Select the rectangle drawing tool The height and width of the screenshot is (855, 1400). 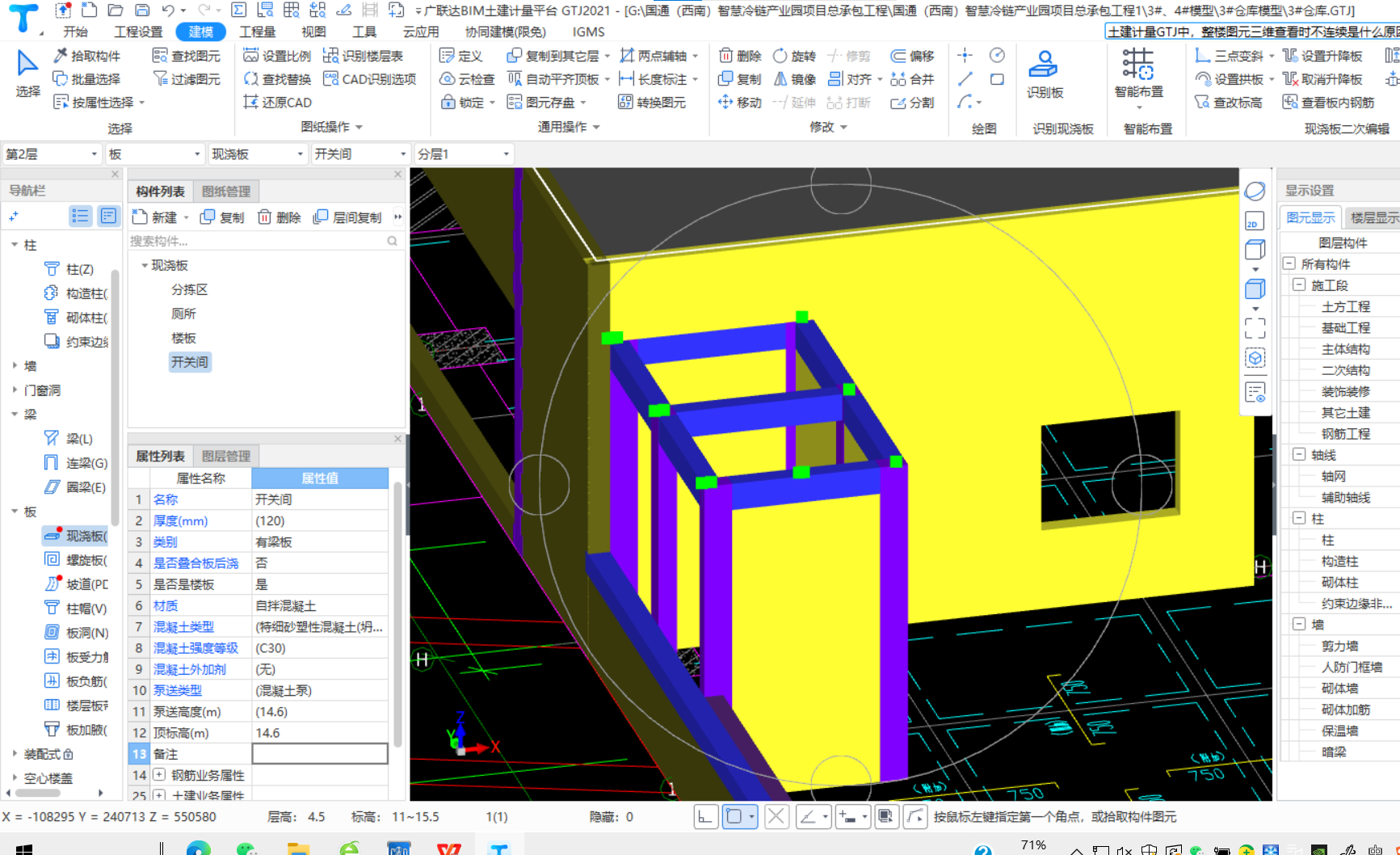pyautogui.click(x=998, y=79)
